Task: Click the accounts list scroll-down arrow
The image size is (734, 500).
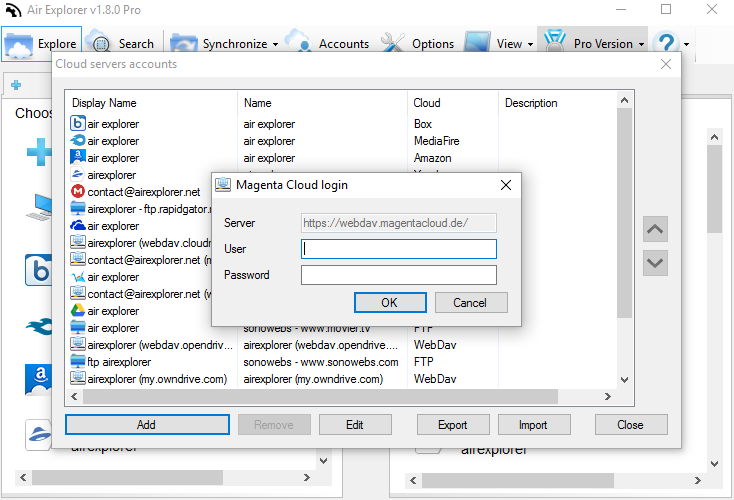Action: point(624,380)
